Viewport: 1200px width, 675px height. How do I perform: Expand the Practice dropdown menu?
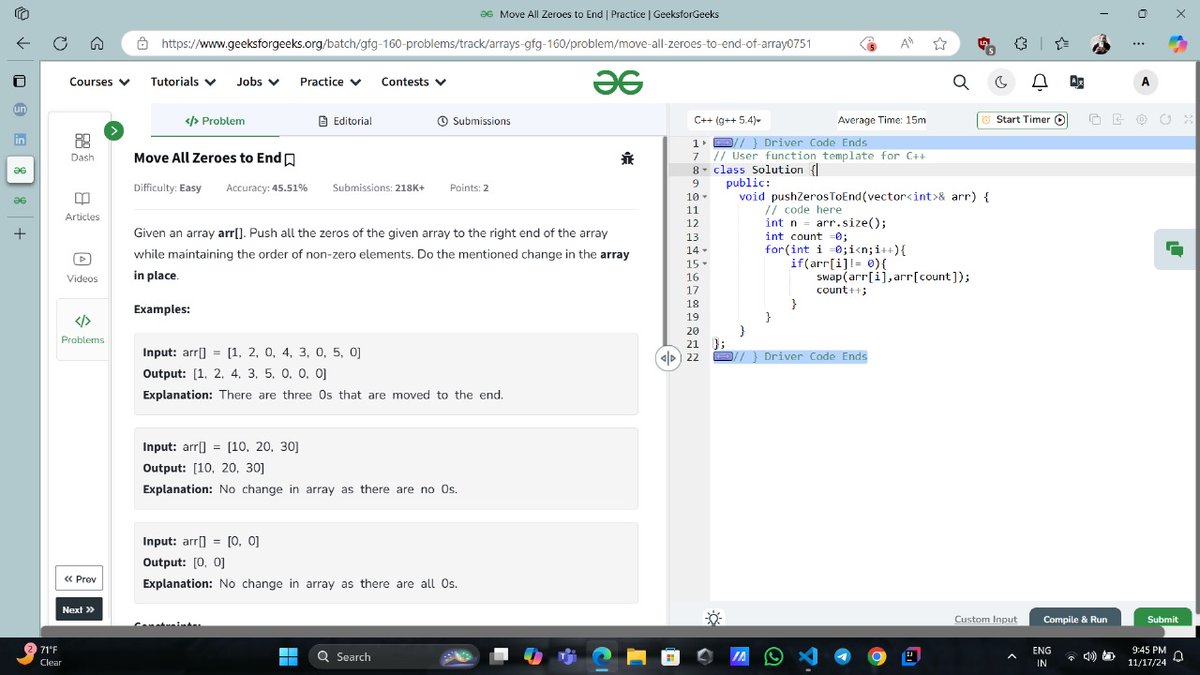pyautogui.click(x=331, y=82)
